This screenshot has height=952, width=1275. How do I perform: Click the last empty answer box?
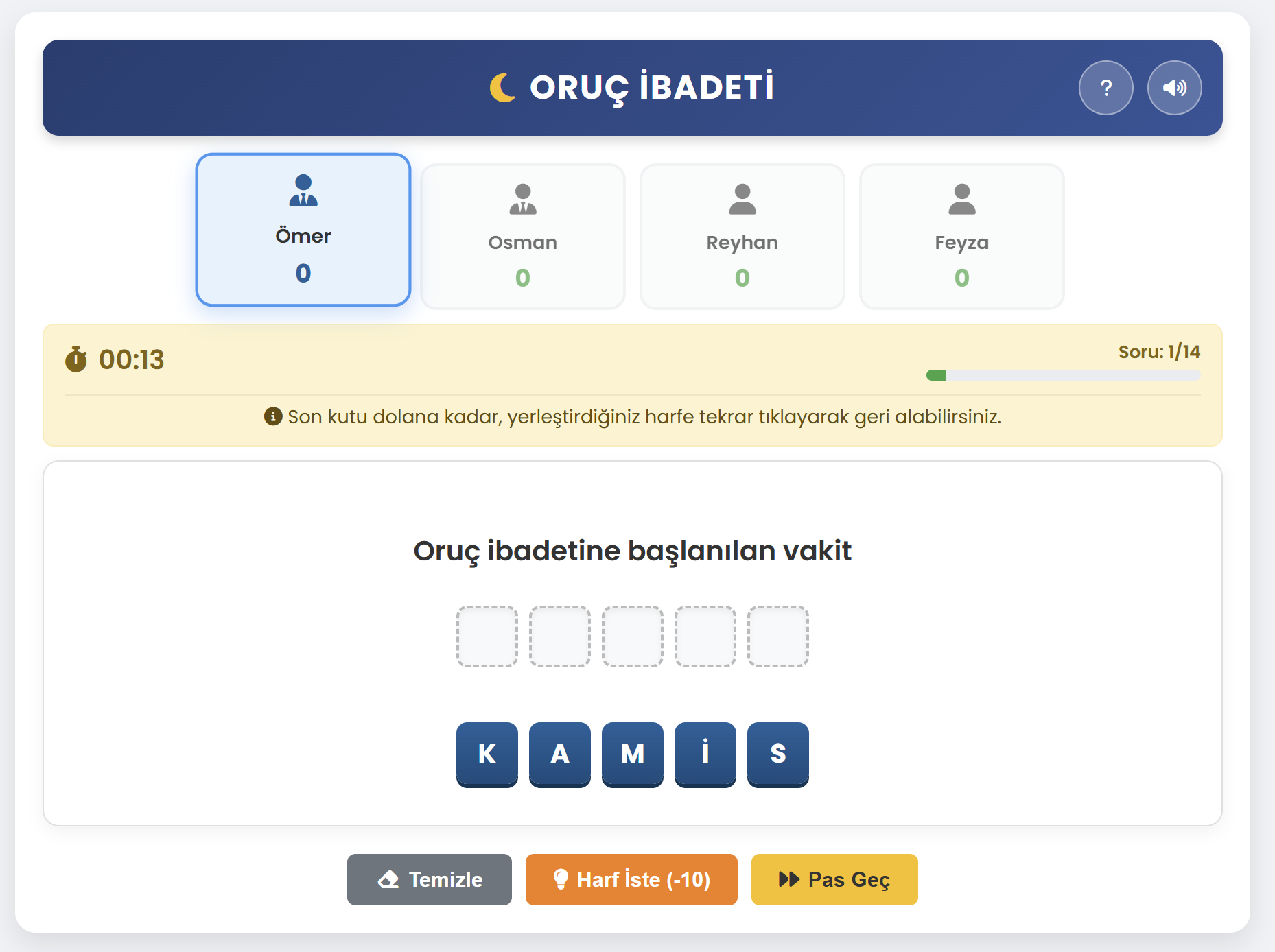[x=778, y=636]
